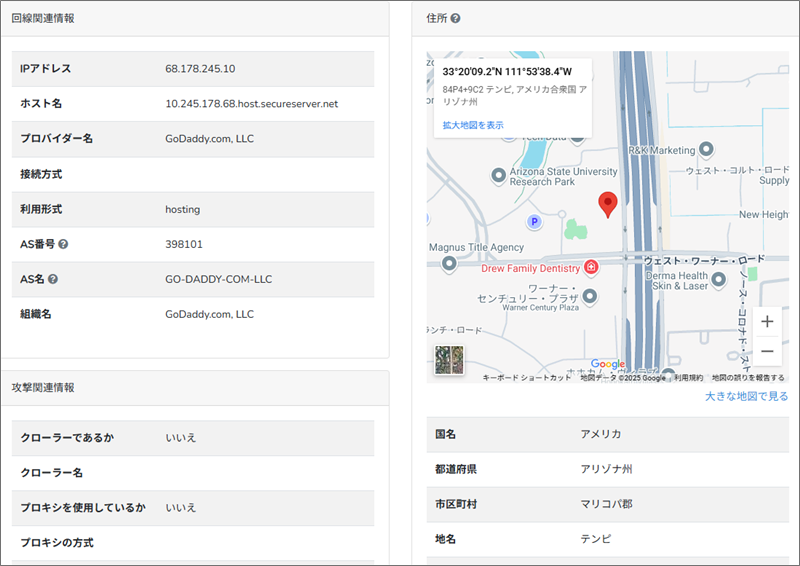800x566 pixels.
Task: Click AS number value 398101
Action: [x=184, y=244]
